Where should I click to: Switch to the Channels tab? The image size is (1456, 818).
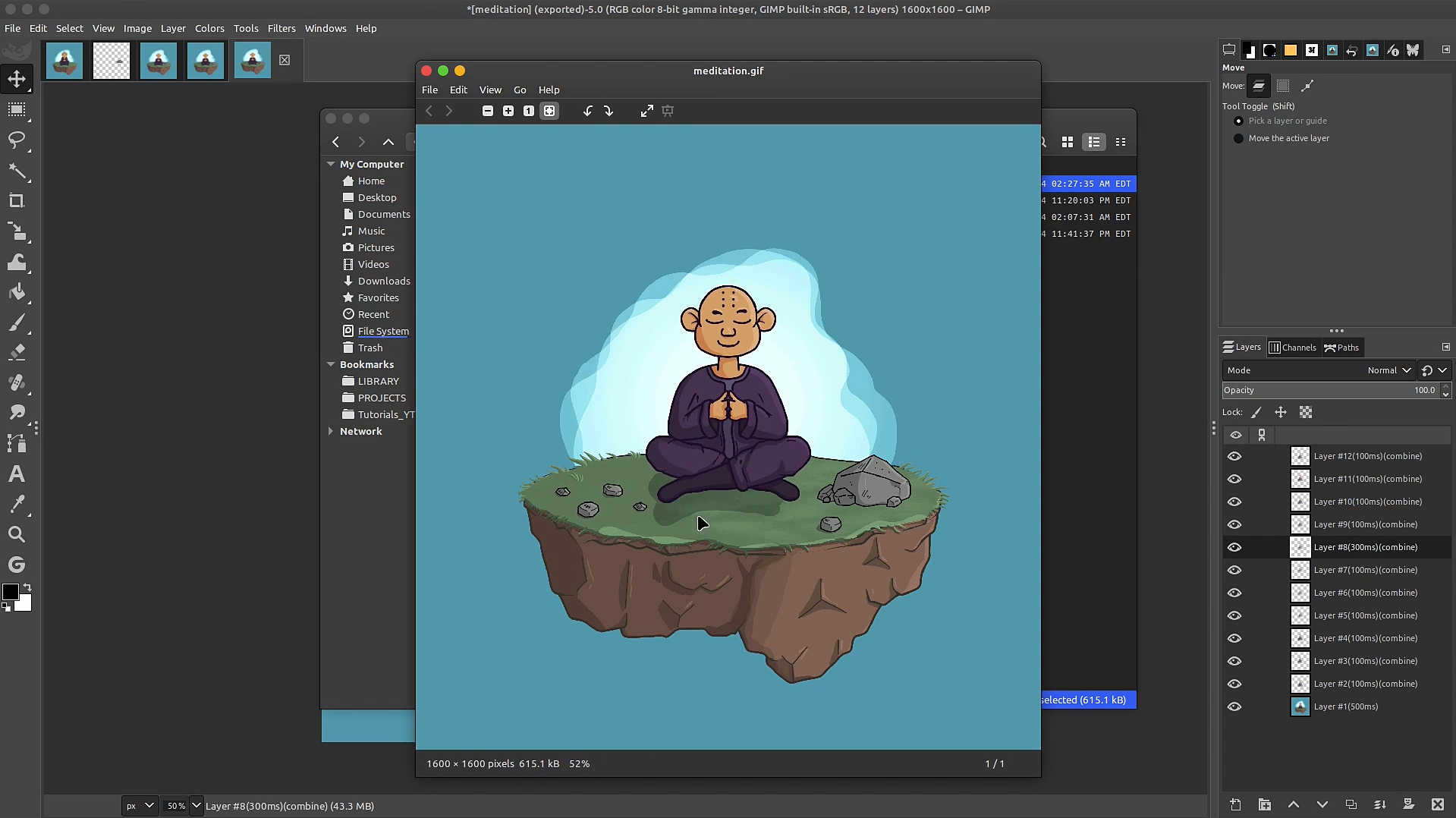pos(1293,347)
